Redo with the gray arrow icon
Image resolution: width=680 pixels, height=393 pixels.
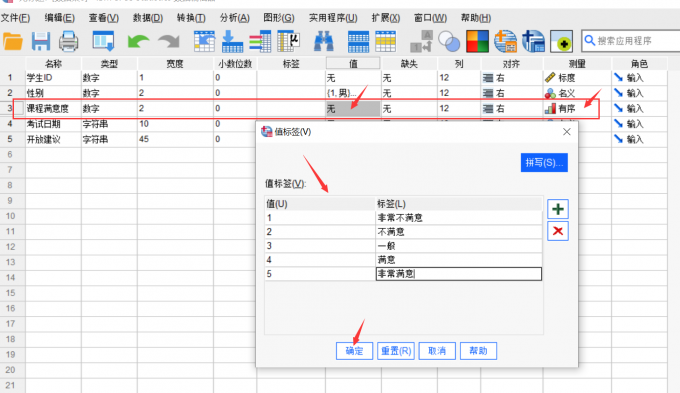tap(169, 42)
